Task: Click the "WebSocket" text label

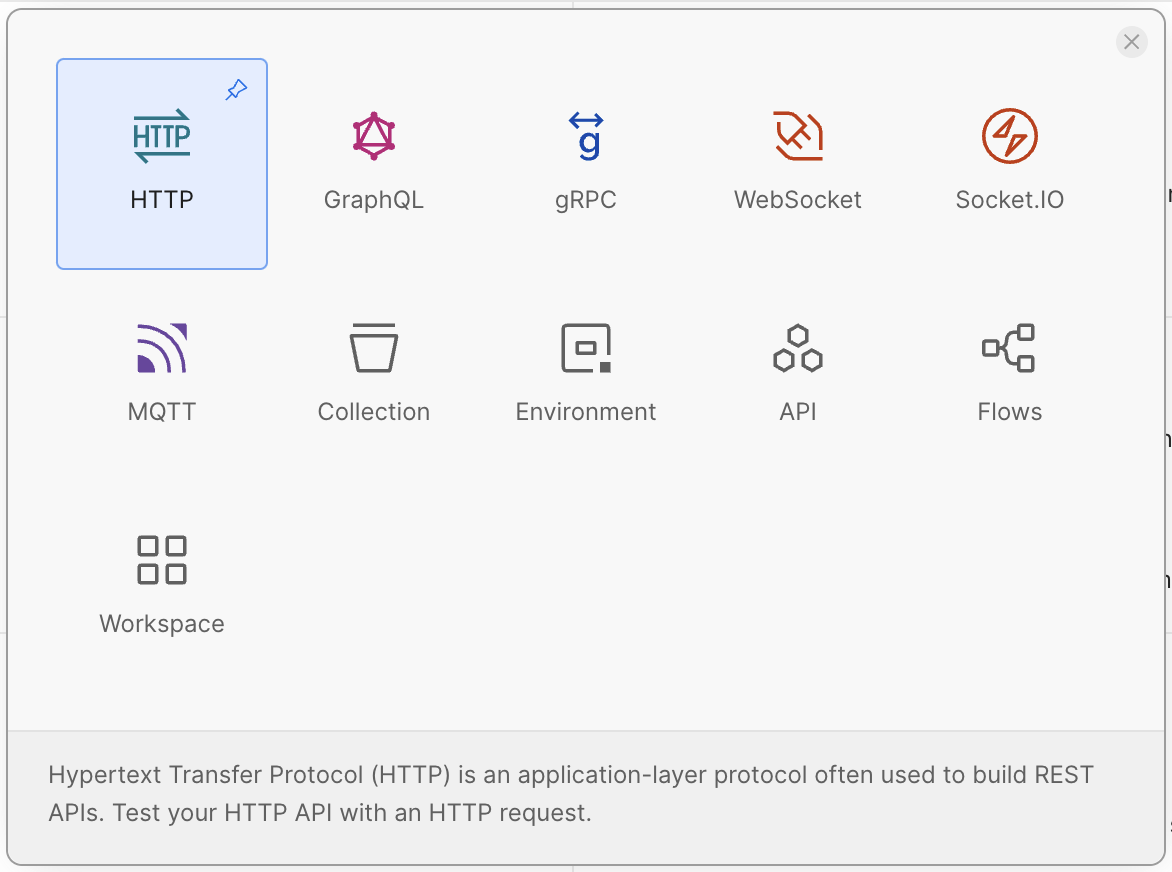Action: pyautogui.click(x=798, y=200)
